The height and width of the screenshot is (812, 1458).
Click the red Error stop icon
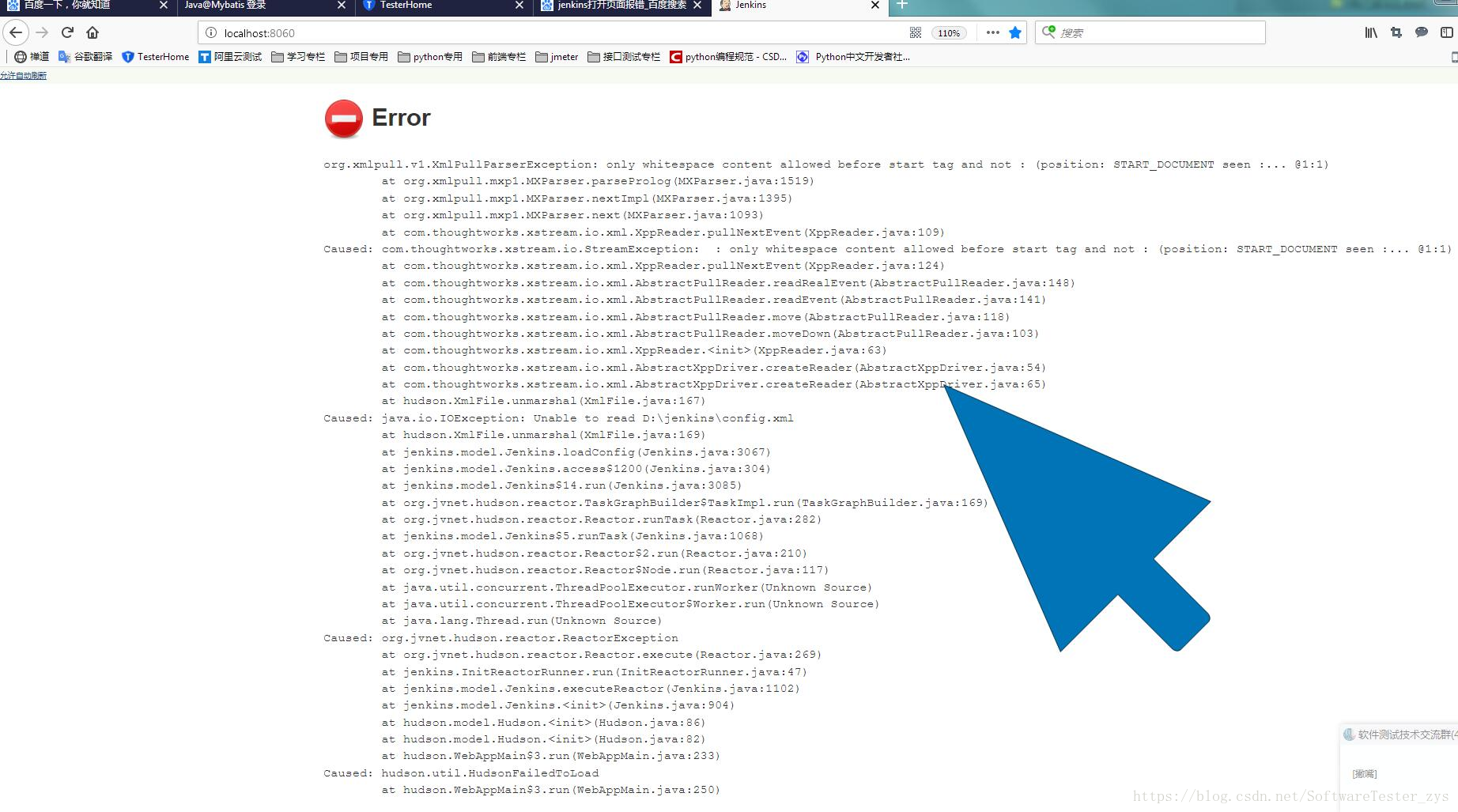click(x=344, y=119)
